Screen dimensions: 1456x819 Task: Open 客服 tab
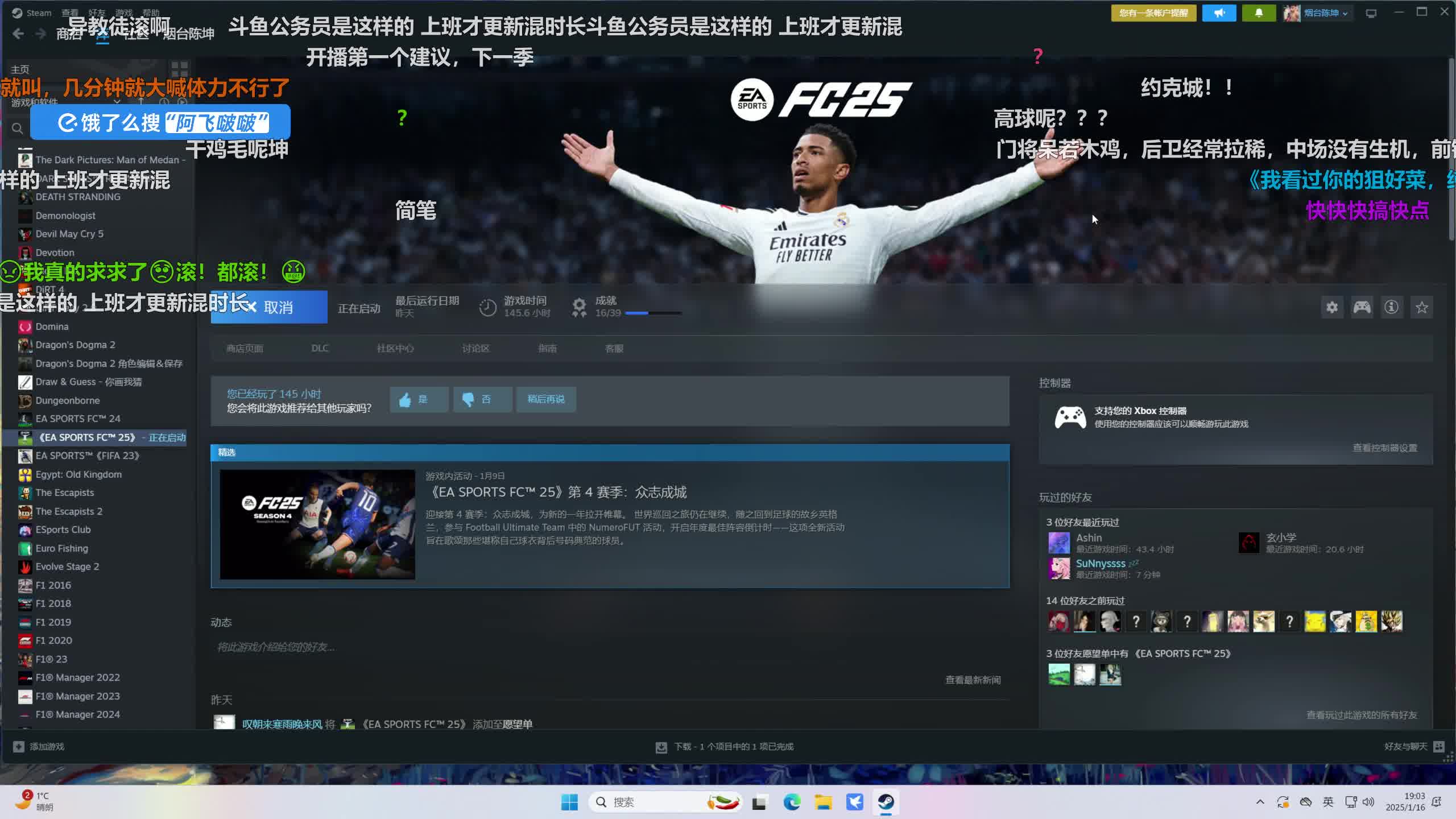(614, 348)
